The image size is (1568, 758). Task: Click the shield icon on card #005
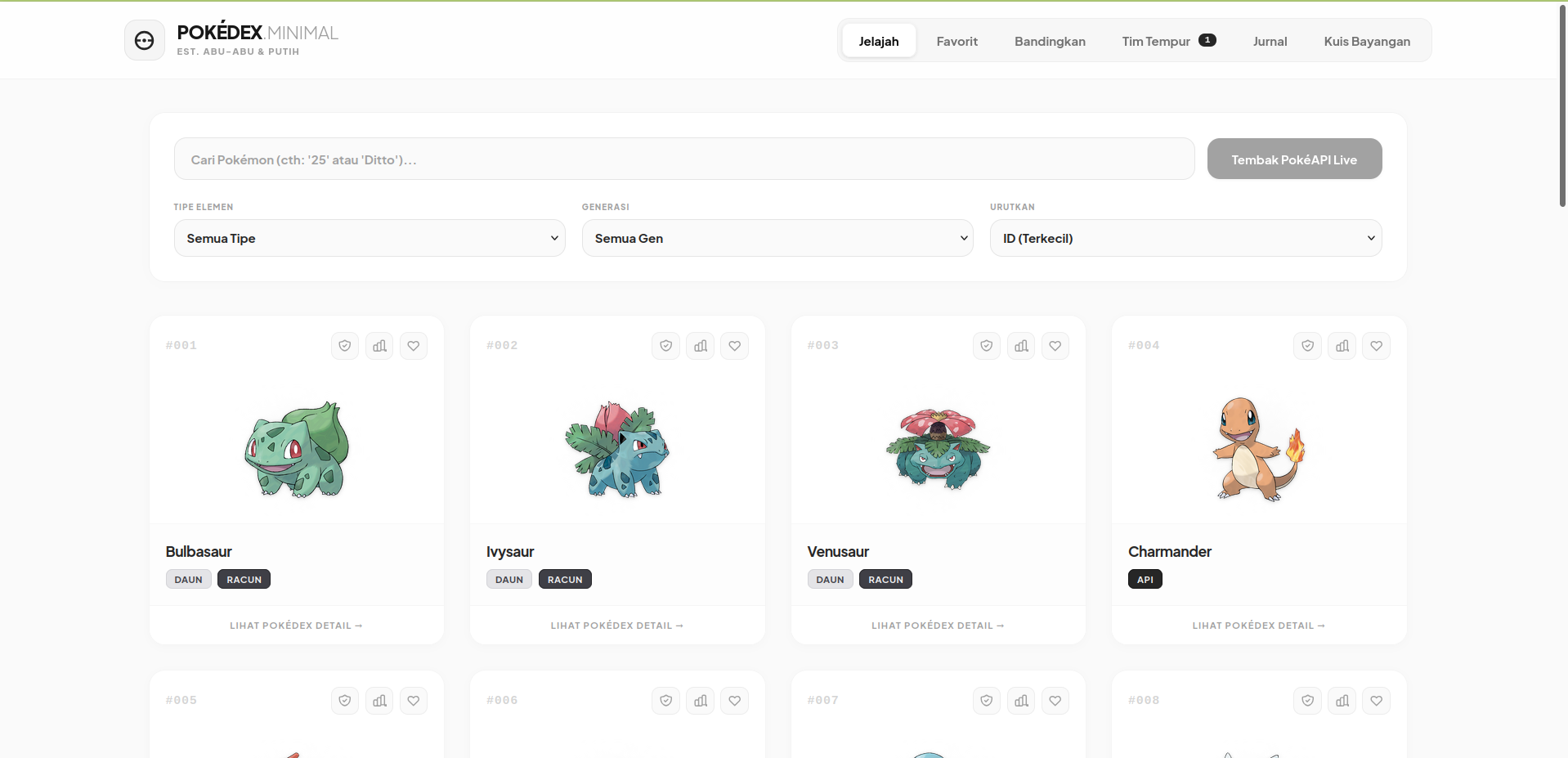pyautogui.click(x=345, y=701)
